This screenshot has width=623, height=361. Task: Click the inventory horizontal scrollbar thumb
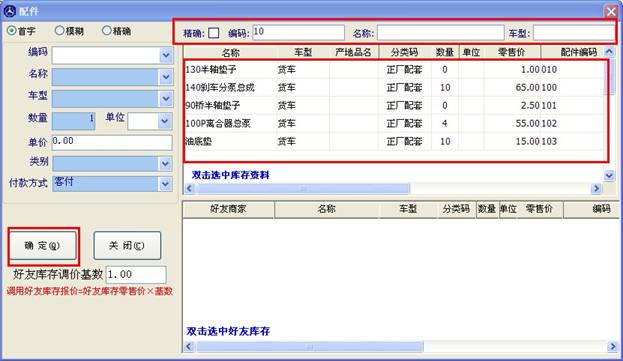[304, 188]
